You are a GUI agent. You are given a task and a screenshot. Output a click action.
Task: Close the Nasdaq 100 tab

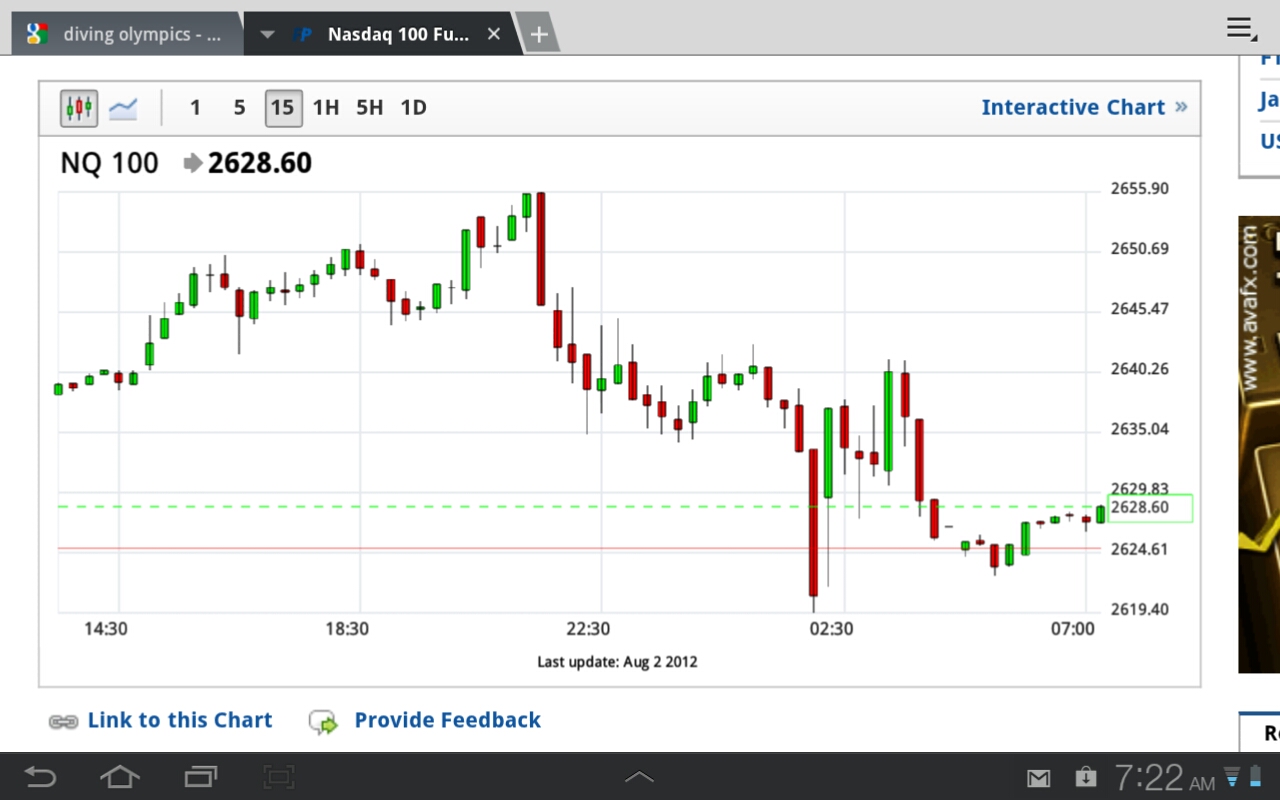(x=494, y=34)
